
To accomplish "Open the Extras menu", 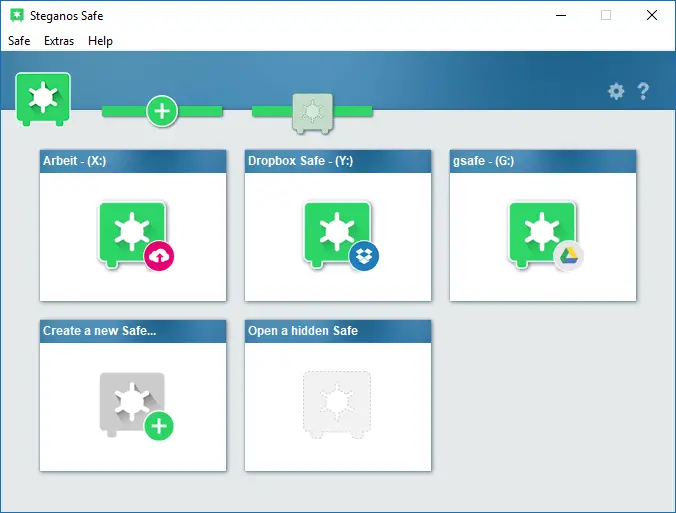I will pos(59,41).
